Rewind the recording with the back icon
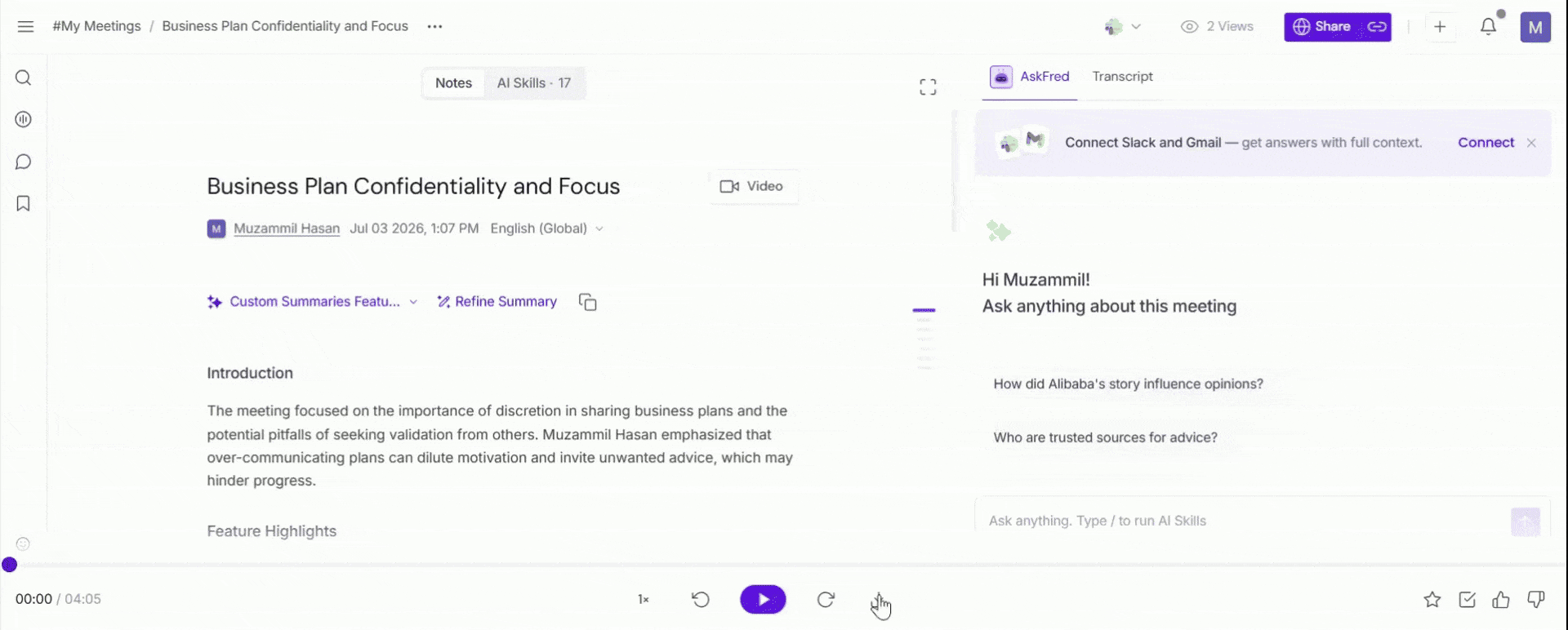Viewport: 1568px width, 630px height. click(701, 600)
